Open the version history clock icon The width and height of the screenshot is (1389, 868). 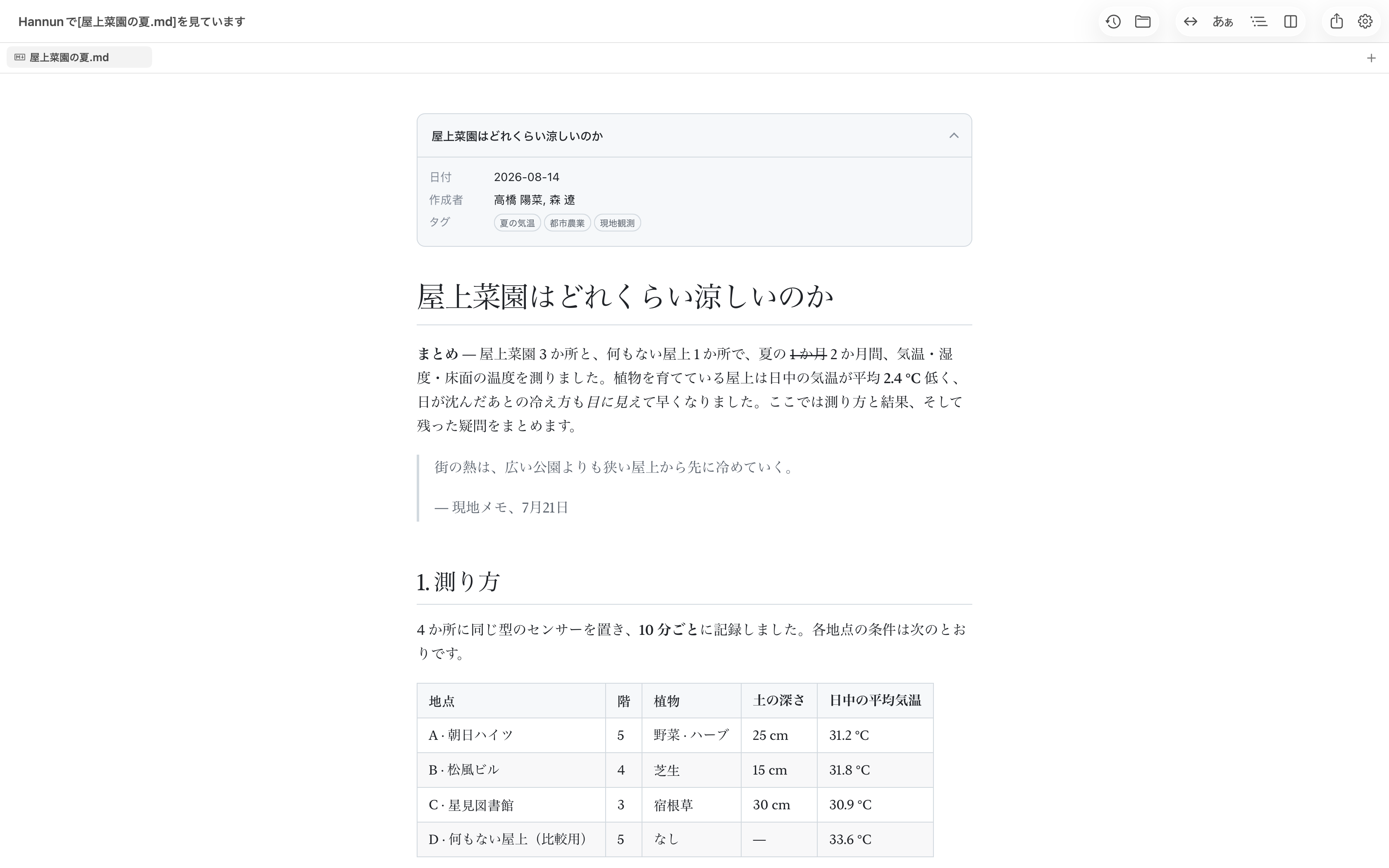pyautogui.click(x=1113, y=22)
